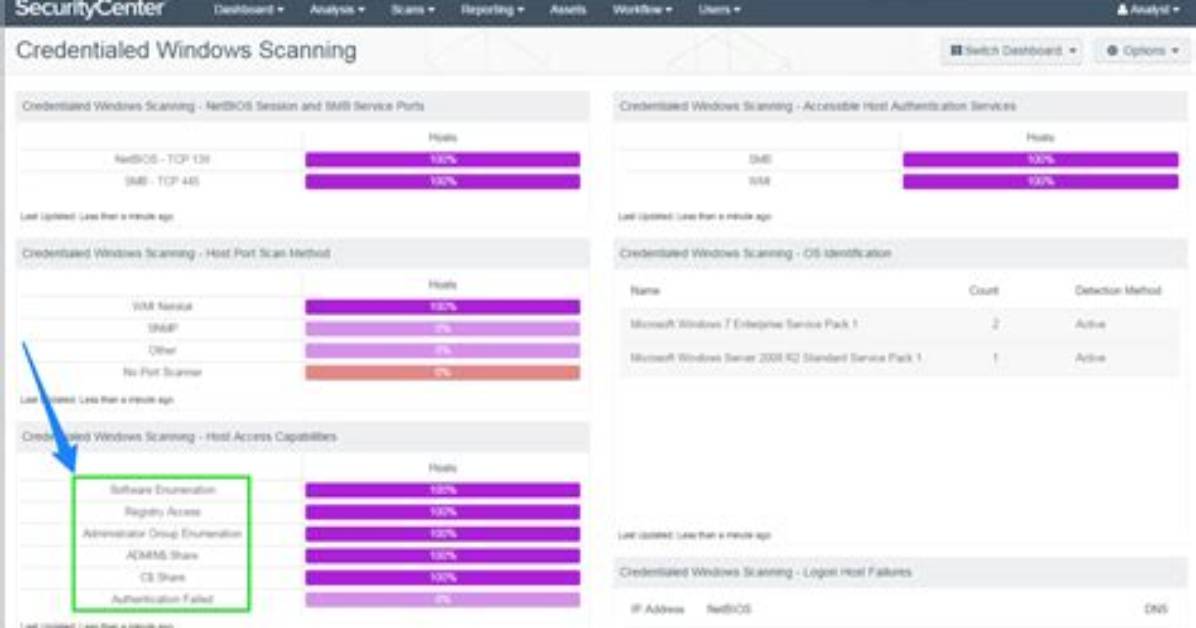
Task: Select the NetBIOS - TCP 139 row label
Action: point(162,159)
